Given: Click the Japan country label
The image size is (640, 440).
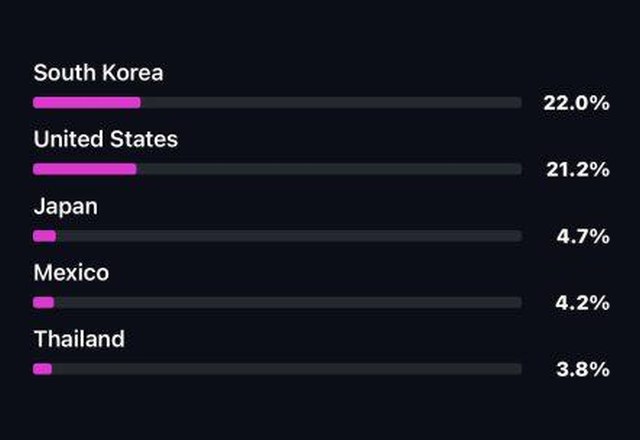Looking at the screenshot, I should (x=66, y=207).
